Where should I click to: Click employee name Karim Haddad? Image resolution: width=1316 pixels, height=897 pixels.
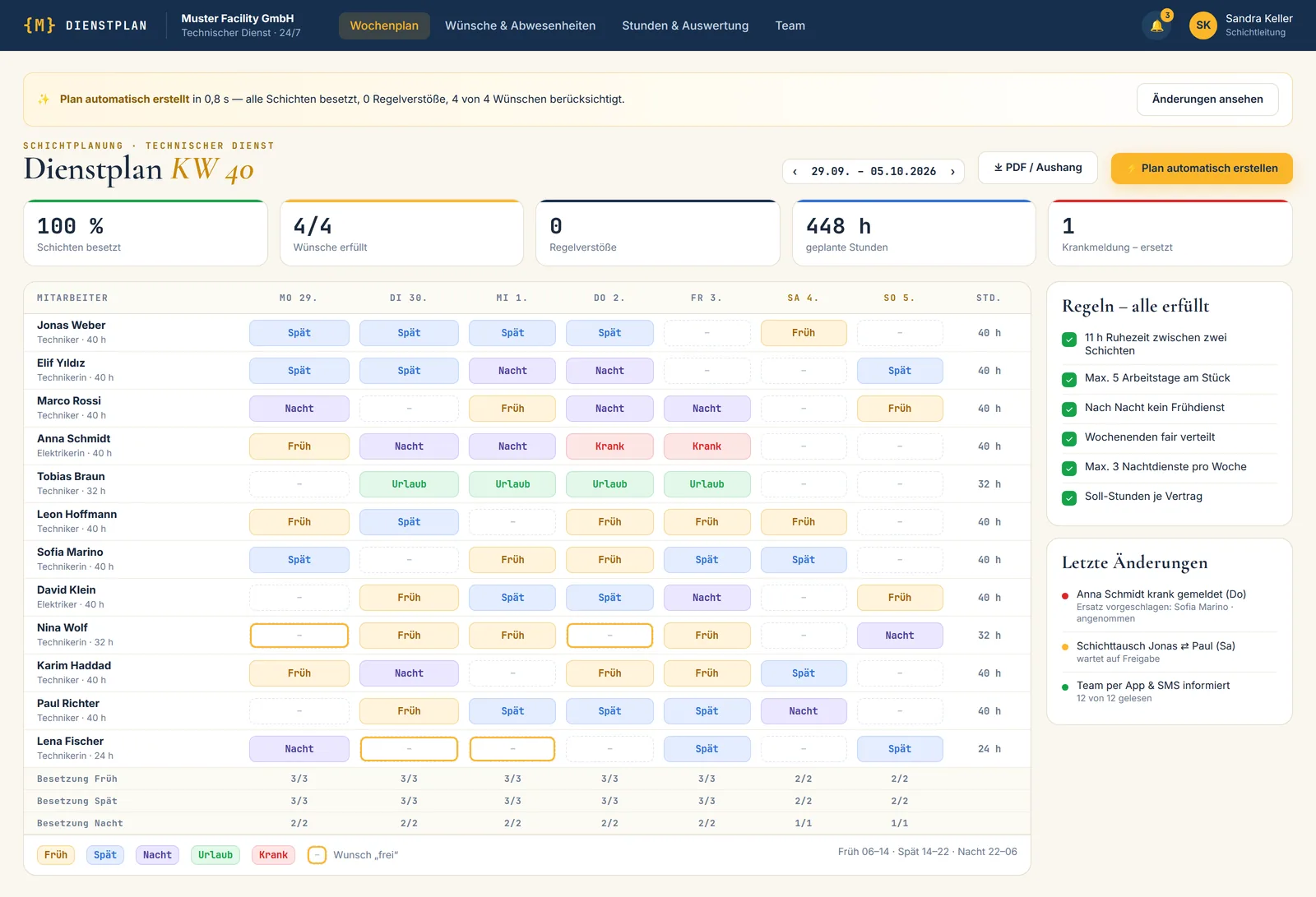74,666
